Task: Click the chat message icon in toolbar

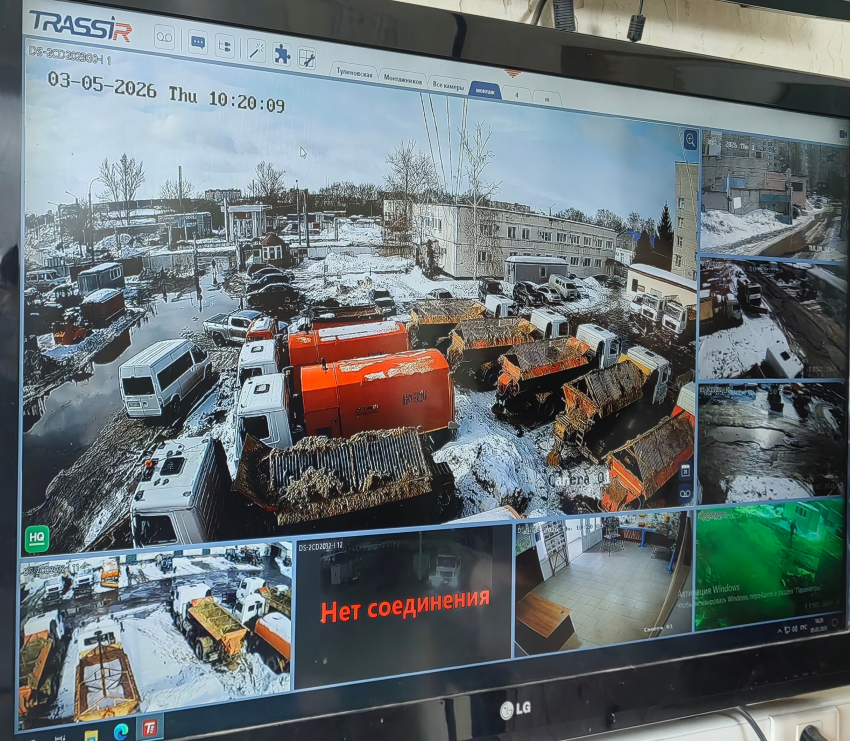Action: (197, 43)
